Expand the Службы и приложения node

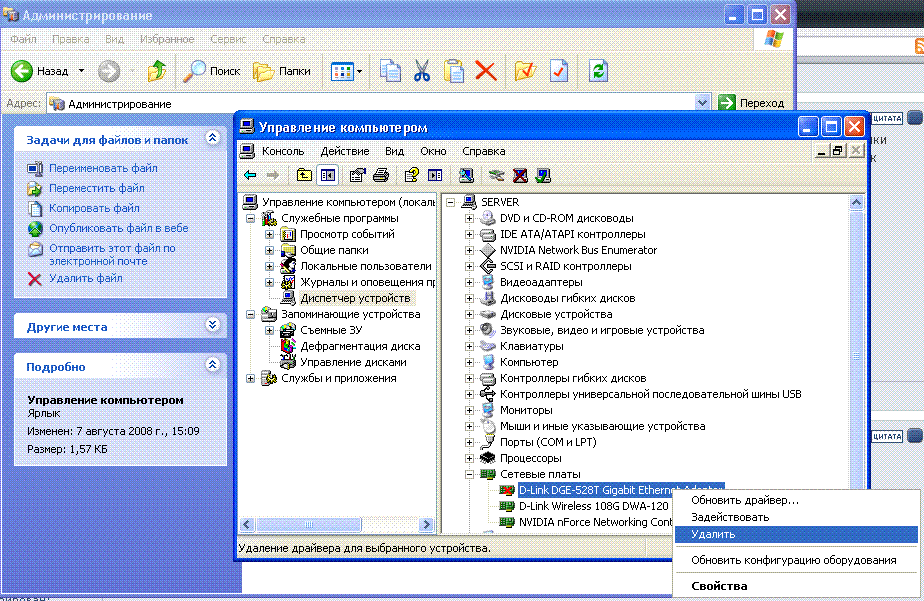pos(250,378)
